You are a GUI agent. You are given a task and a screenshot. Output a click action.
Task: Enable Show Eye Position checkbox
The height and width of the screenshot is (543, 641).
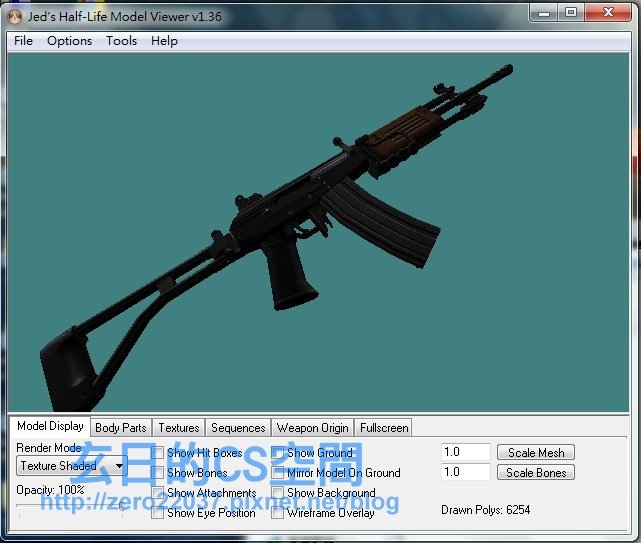click(157, 513)
